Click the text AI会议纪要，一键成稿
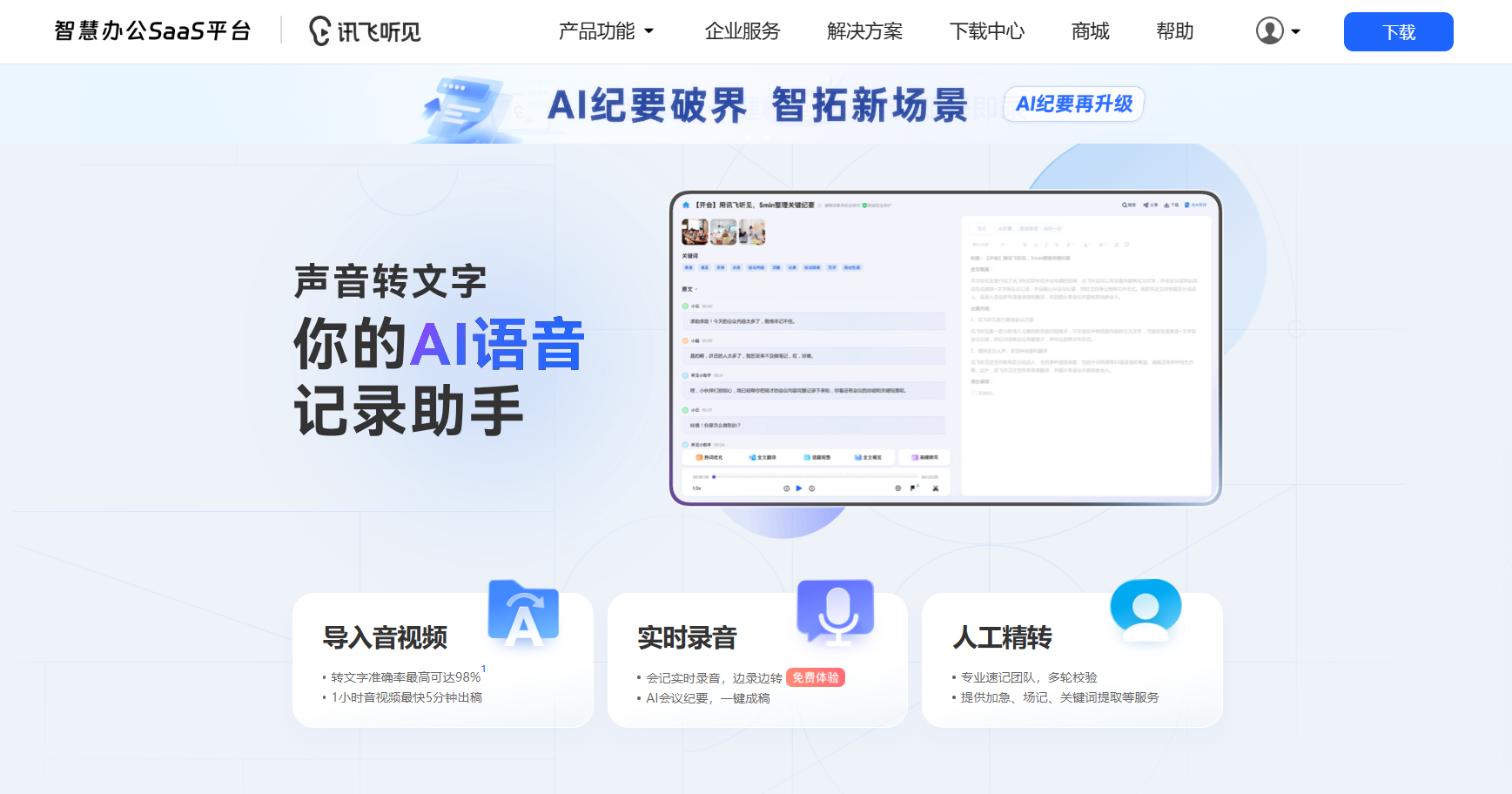 708,698
